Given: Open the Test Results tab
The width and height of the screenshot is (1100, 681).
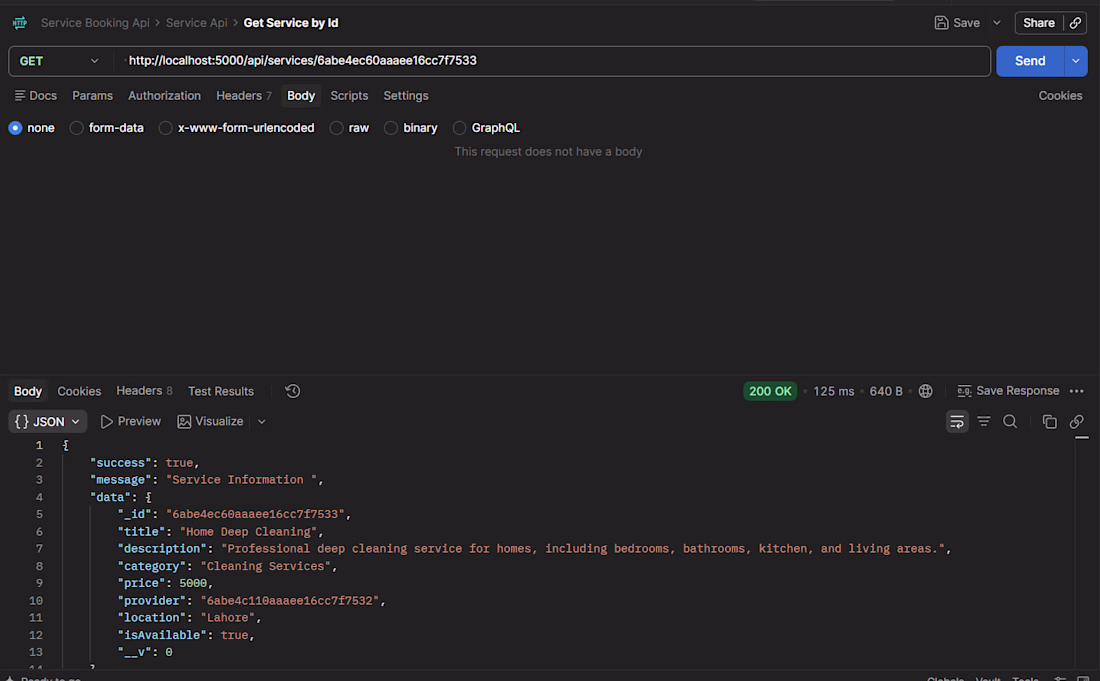Looking at the screenshot, I should (221, 391).
